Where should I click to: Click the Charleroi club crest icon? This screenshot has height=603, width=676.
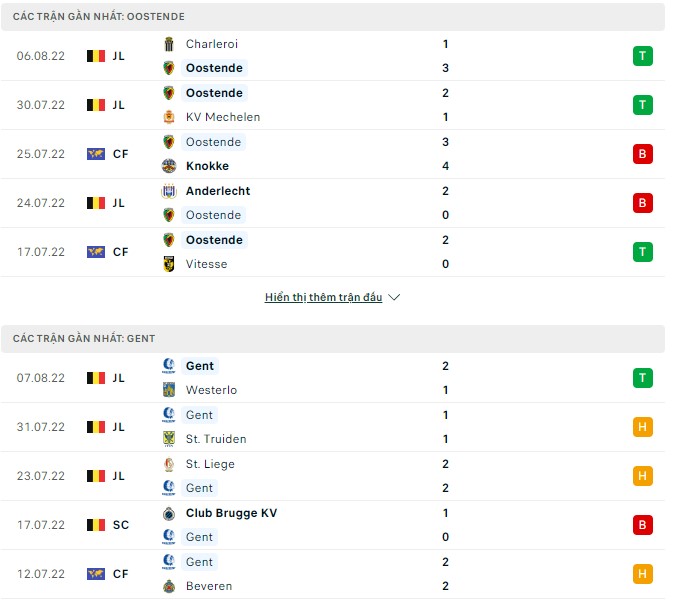click(168, 44)
